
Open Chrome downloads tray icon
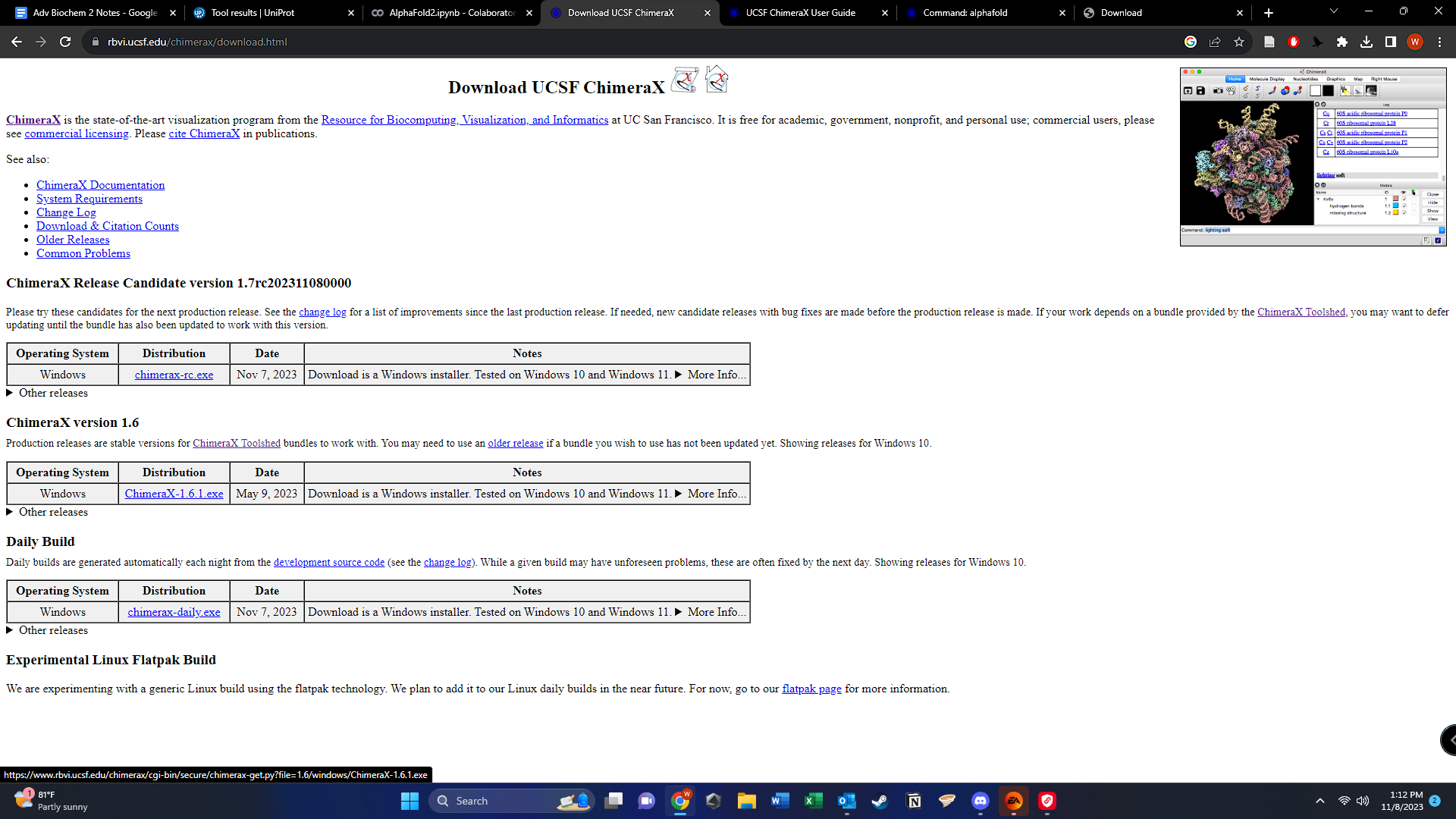click(x=1366, y=42)
